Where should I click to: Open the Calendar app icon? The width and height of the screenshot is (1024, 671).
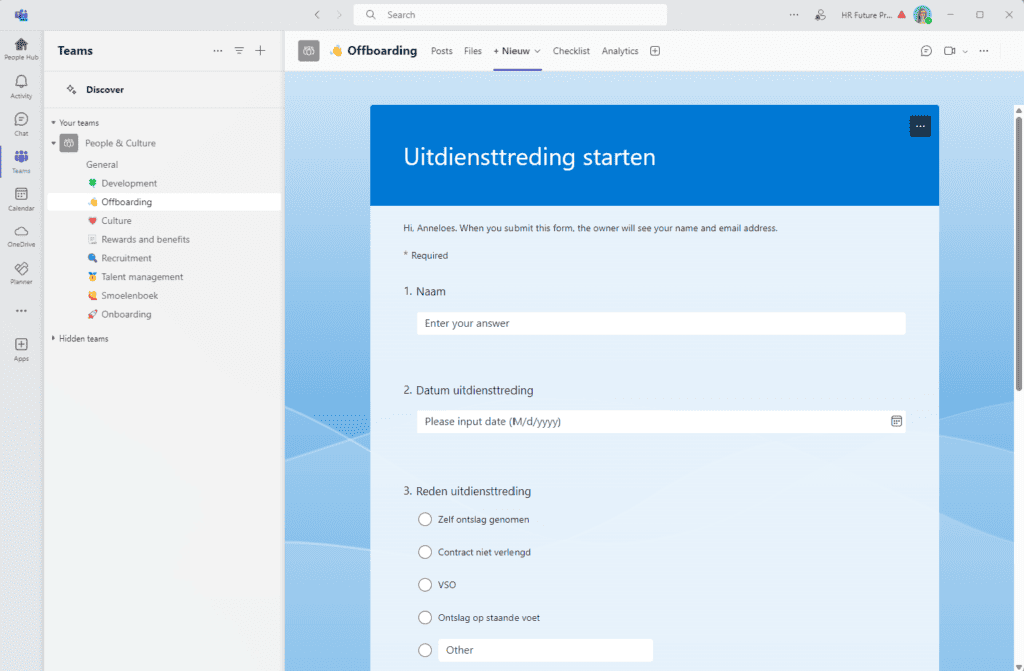[x=21, y=199]
